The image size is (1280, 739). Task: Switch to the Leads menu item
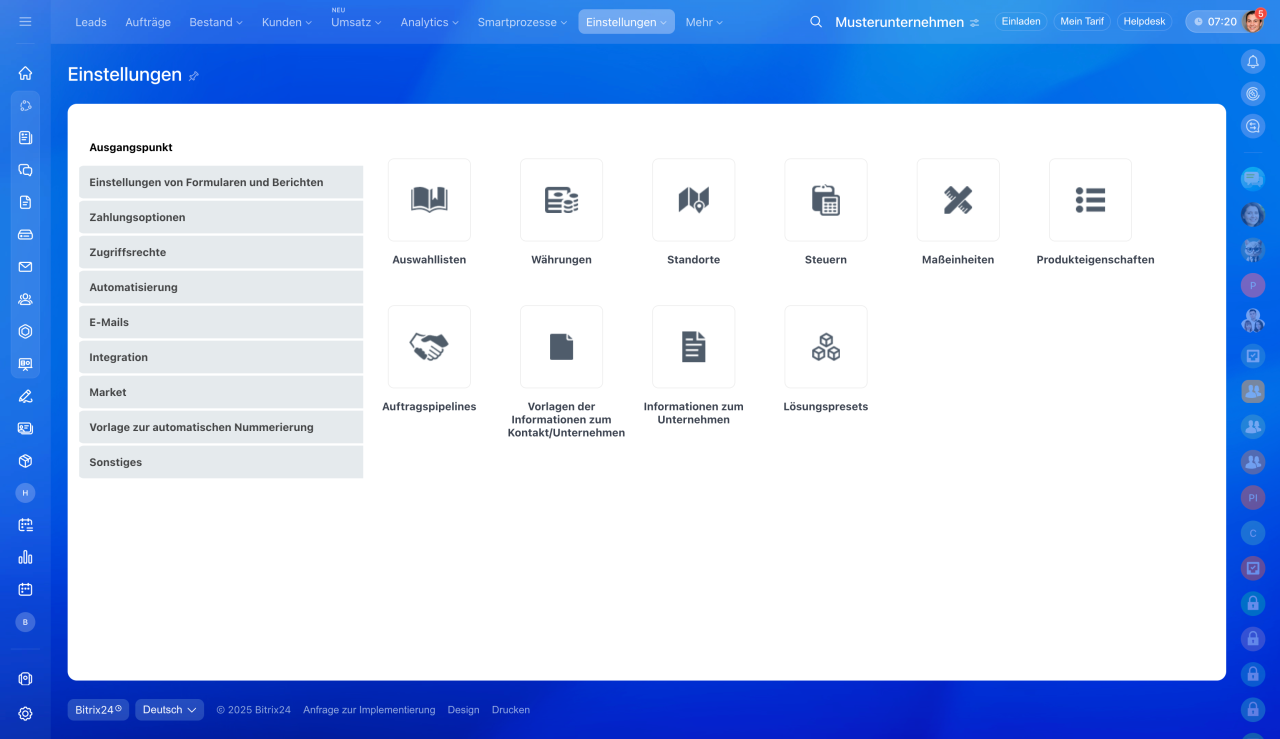coord(91,22)
